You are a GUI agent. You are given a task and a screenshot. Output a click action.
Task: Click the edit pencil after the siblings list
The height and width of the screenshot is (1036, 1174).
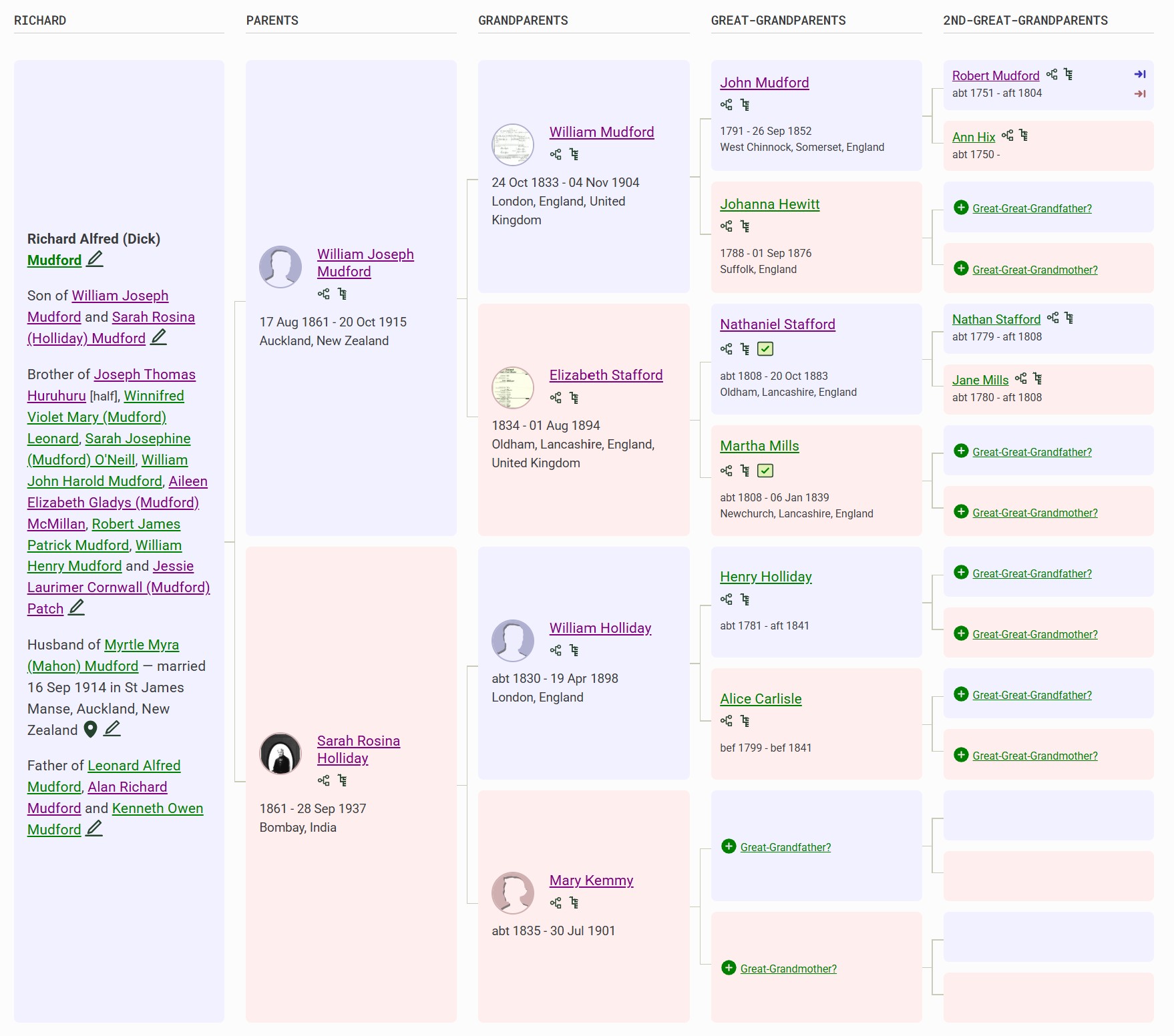77,607
